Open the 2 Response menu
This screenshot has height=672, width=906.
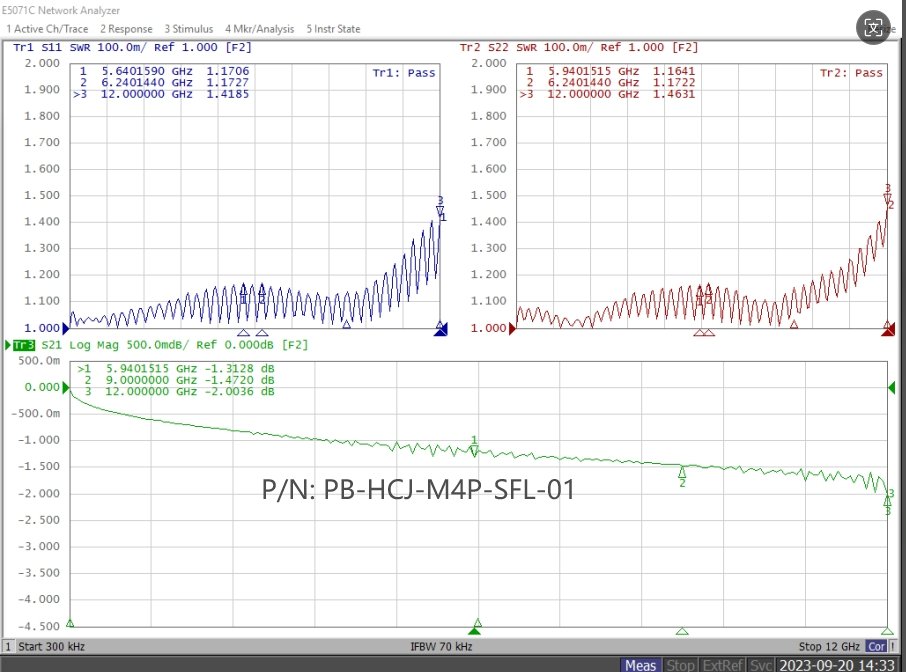click(126, 29)
